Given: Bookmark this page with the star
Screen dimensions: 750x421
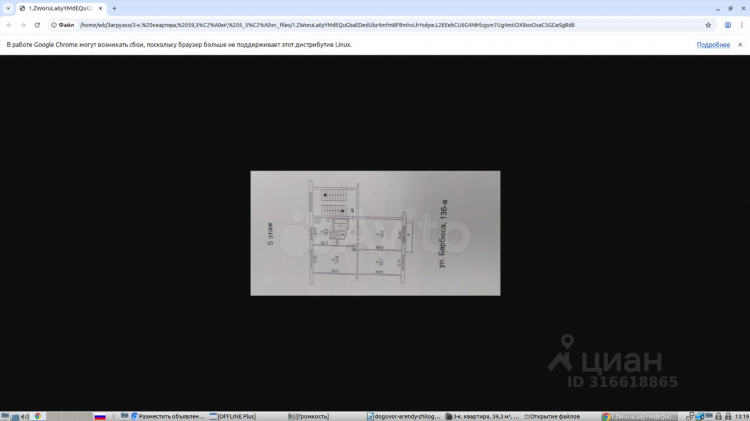Looking at the screenshot, I should click(x=708, y=25).
